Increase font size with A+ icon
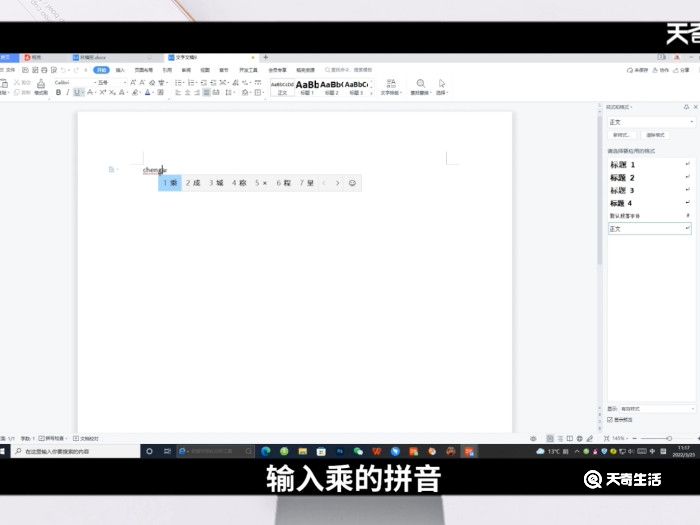This screenshot has height=525, width=700. click(x=133, y=83)
